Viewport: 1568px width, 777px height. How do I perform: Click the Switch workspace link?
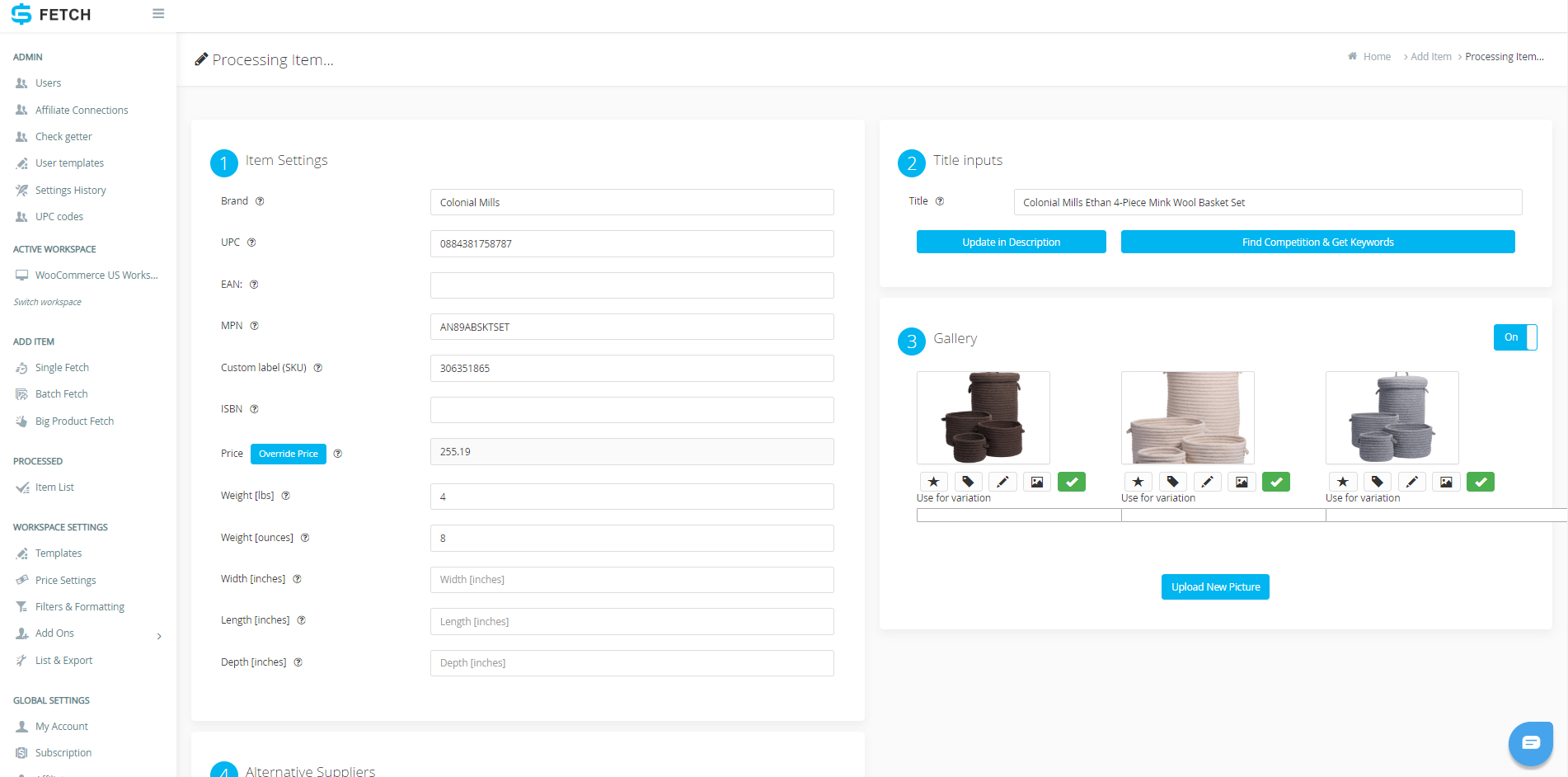pos(48,302)
